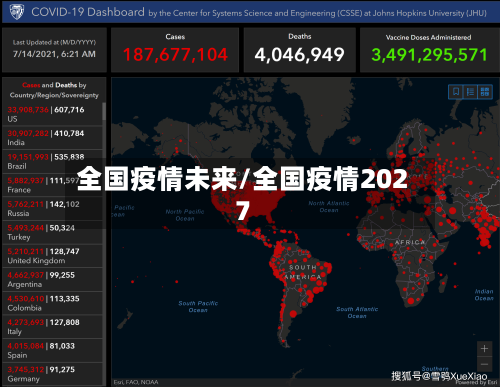Select the Italy row in country list
Viewport: 500px width, 387px height.
[52, 327]
